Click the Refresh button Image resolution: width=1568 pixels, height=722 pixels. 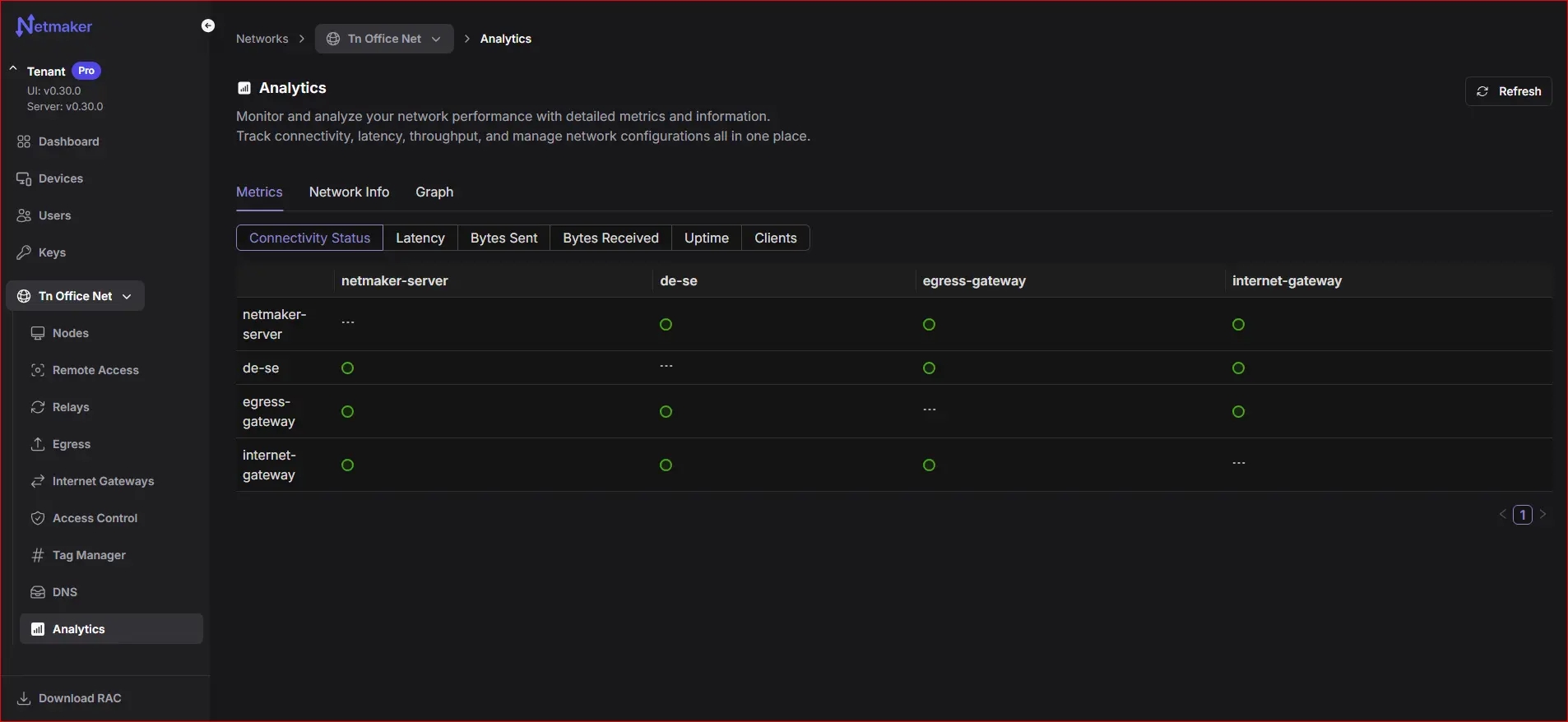[x=1508, y=91]
